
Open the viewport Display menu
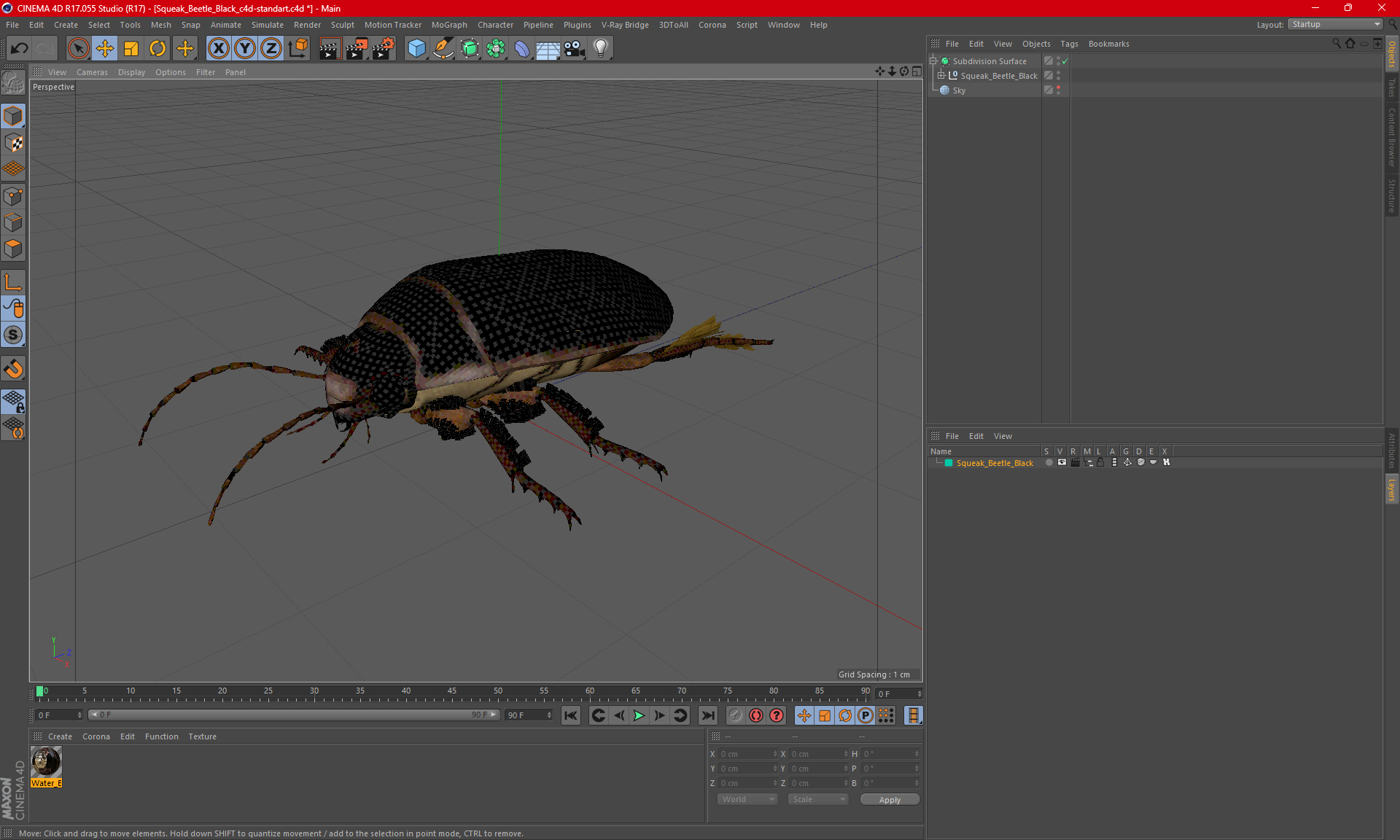[131, 72]
